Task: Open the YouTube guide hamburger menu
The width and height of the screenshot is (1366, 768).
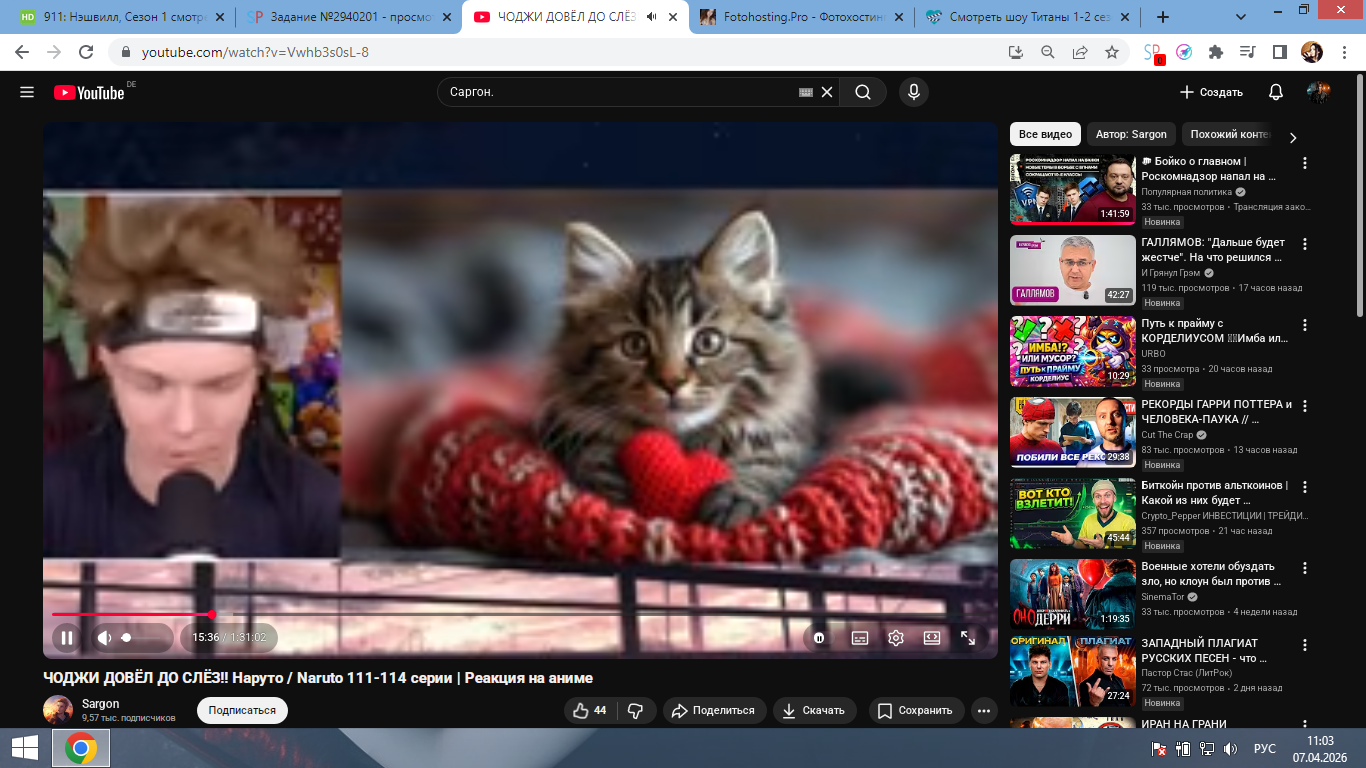Action: point(27,92)
